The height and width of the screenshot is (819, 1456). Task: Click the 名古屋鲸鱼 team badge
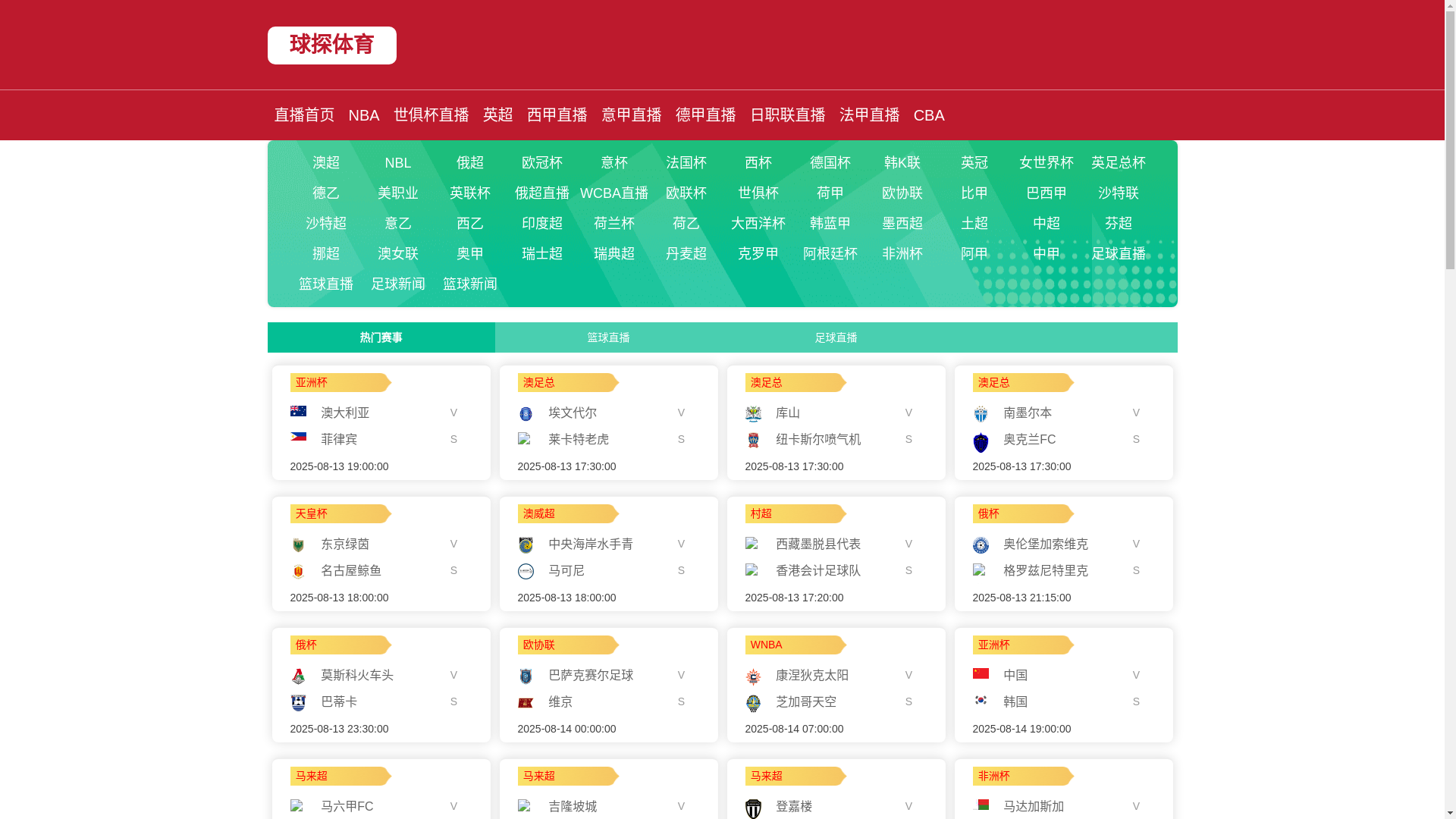point(298,571)
